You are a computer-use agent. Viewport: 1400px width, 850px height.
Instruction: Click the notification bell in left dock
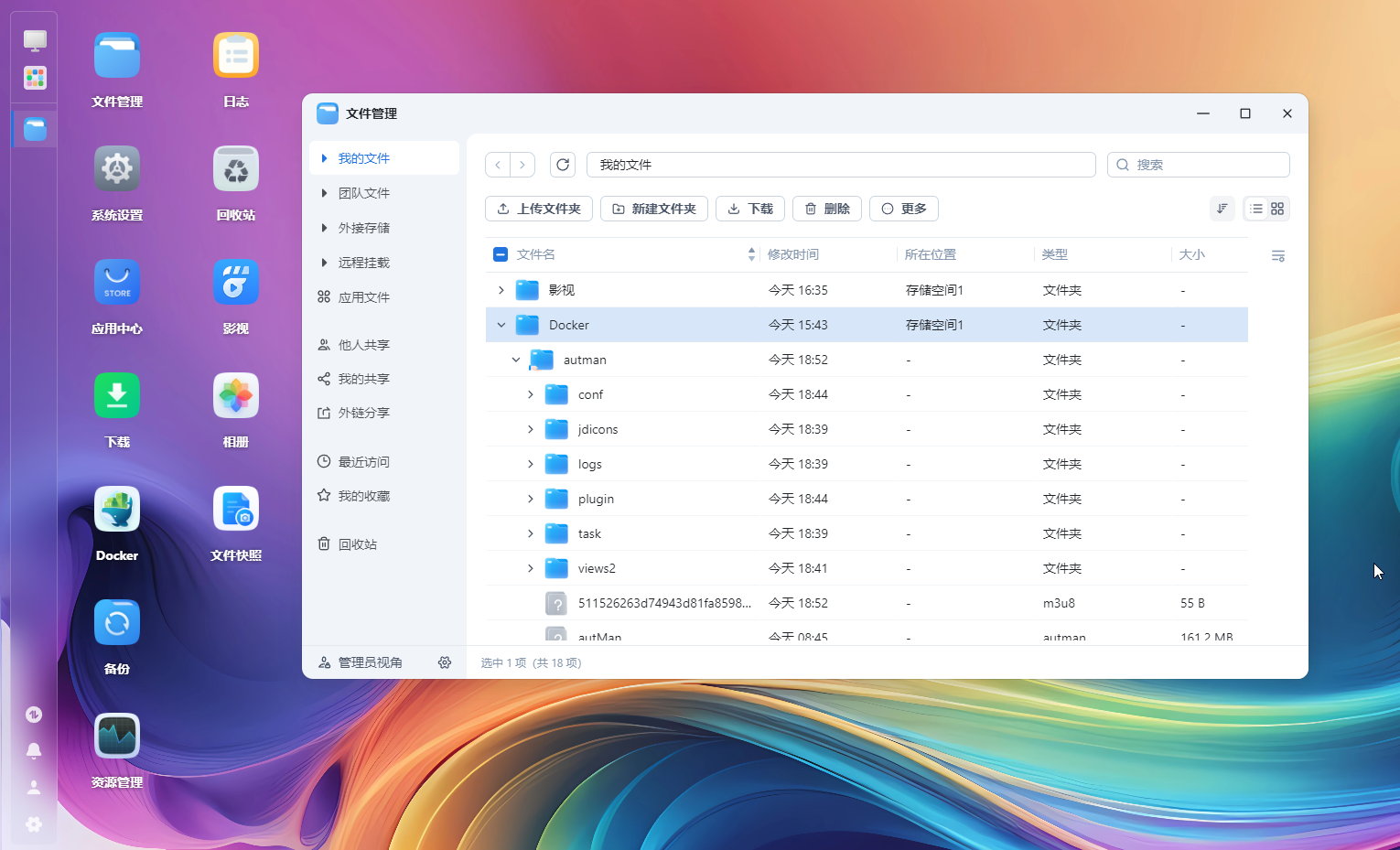[x=34, y=750]
